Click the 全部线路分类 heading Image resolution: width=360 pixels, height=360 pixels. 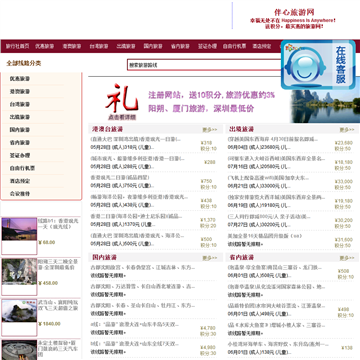(24, 63)
